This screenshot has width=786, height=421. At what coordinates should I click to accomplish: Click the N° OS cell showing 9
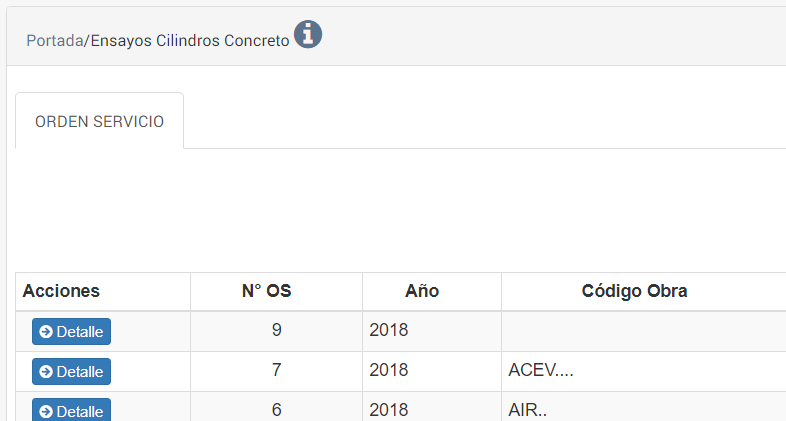276,330
